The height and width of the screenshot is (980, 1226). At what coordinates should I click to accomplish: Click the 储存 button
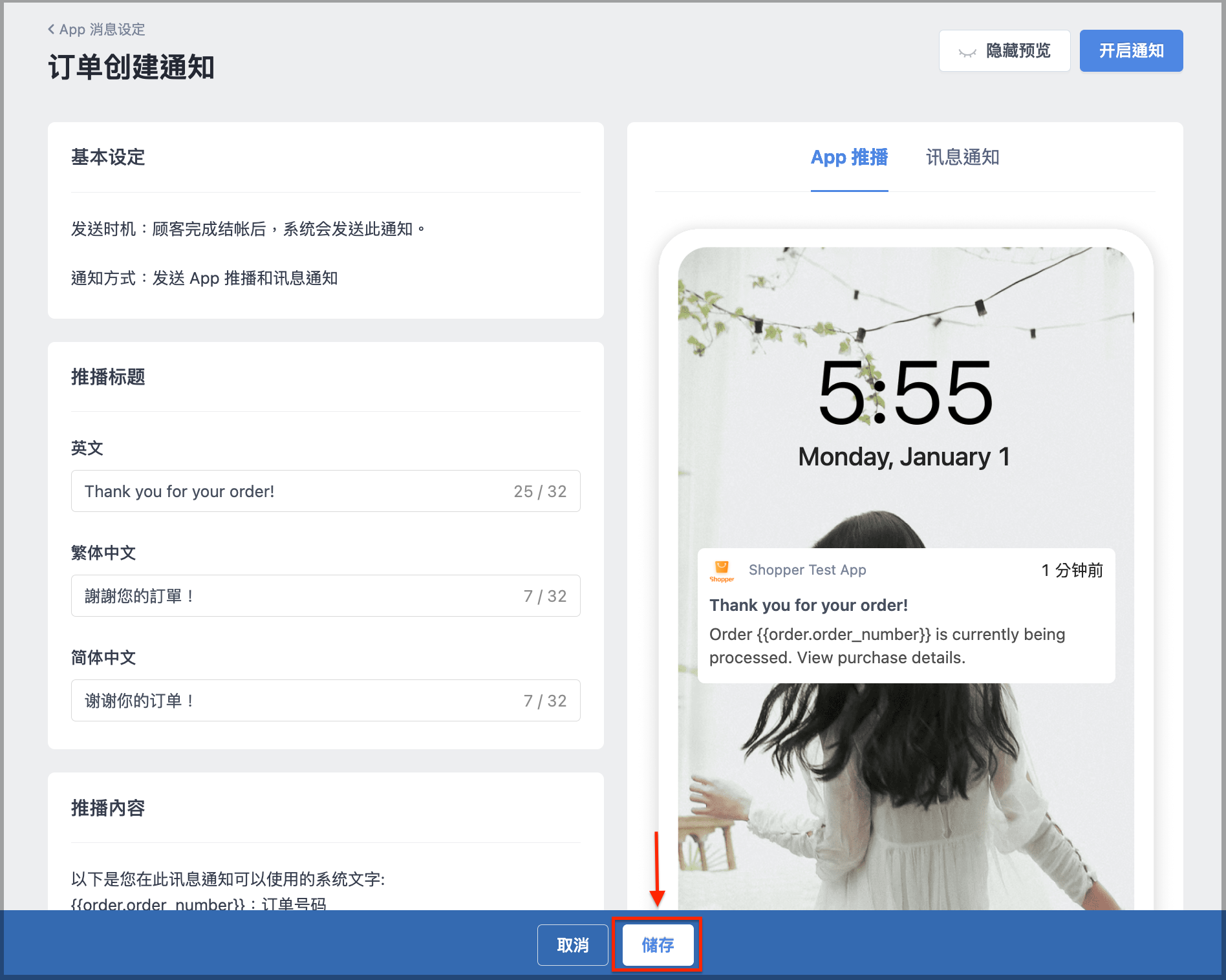pyautogui.click(x=658, y=944)
